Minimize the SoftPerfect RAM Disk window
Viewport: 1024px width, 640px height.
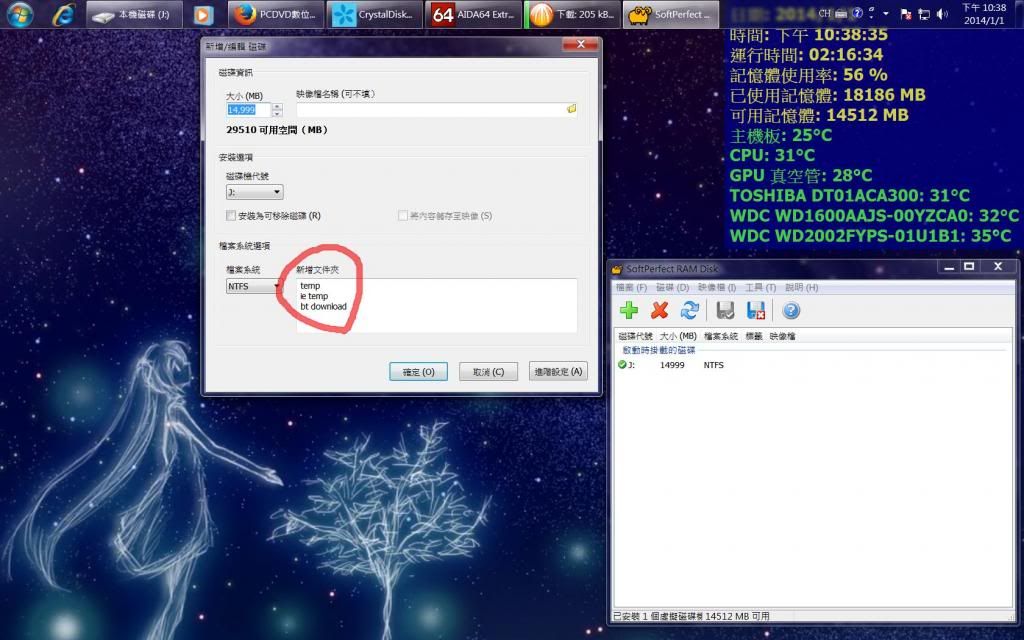coord(949,266)
